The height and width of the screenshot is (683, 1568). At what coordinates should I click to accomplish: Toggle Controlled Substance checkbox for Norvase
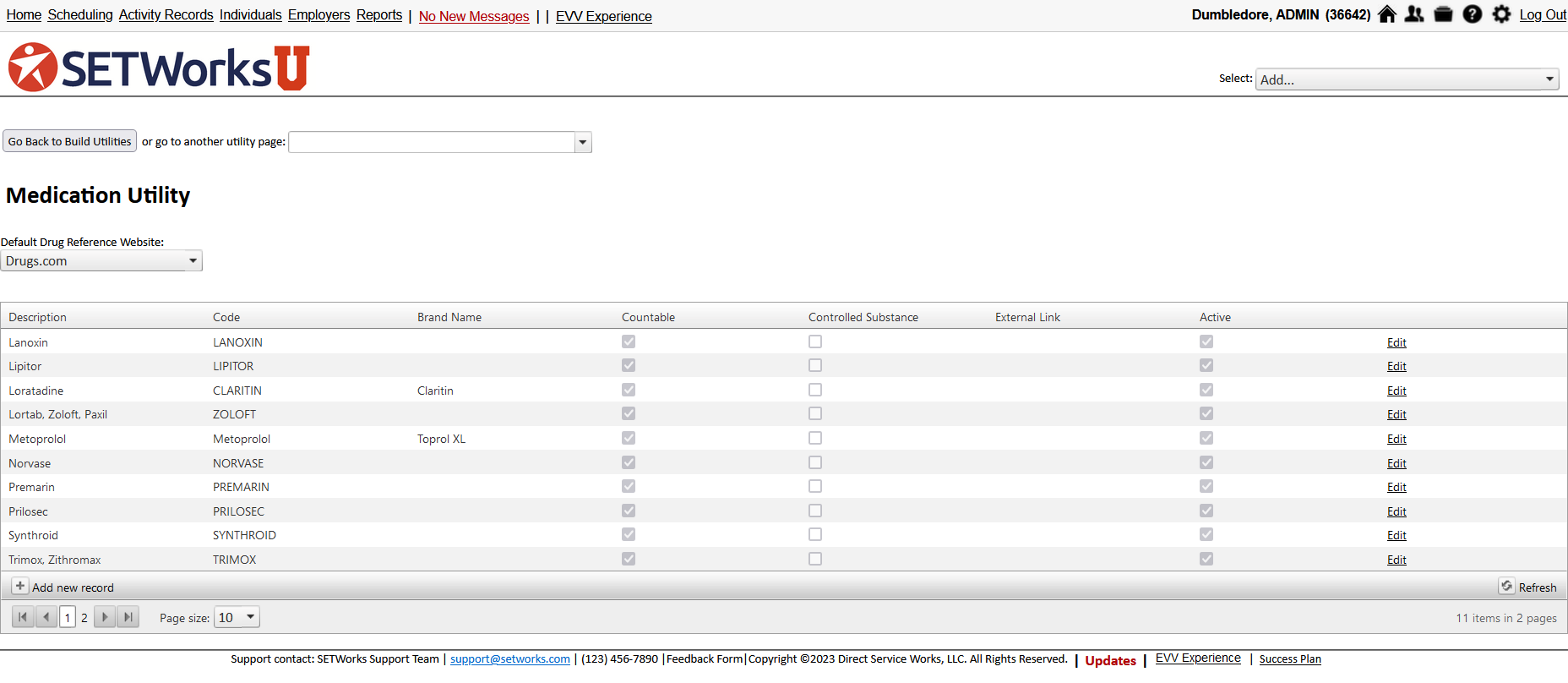point(815,462)
